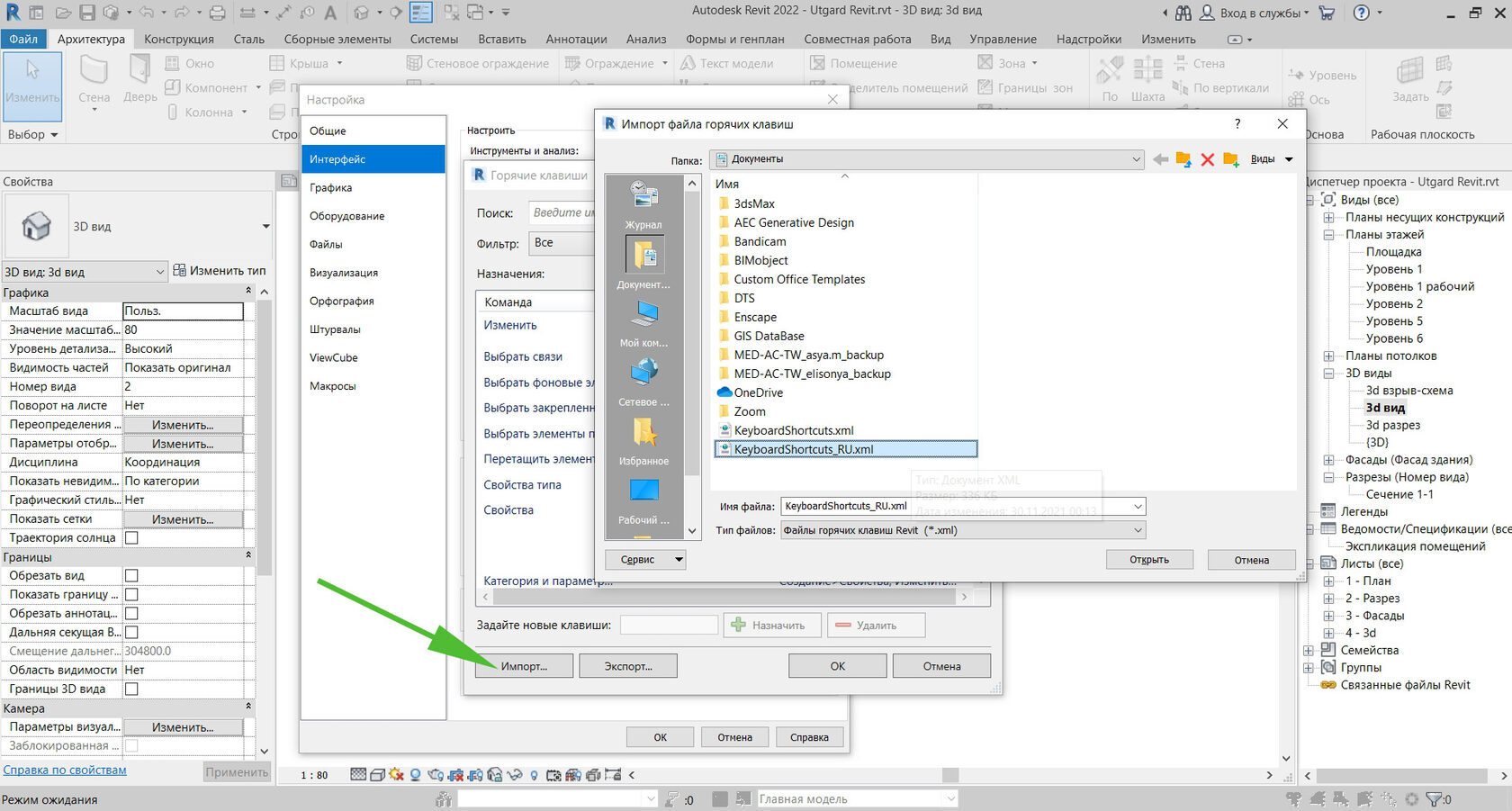1512x811 pixels.
Task: Click the Help question mark icon in title bar
Action: click(1361, 13)
